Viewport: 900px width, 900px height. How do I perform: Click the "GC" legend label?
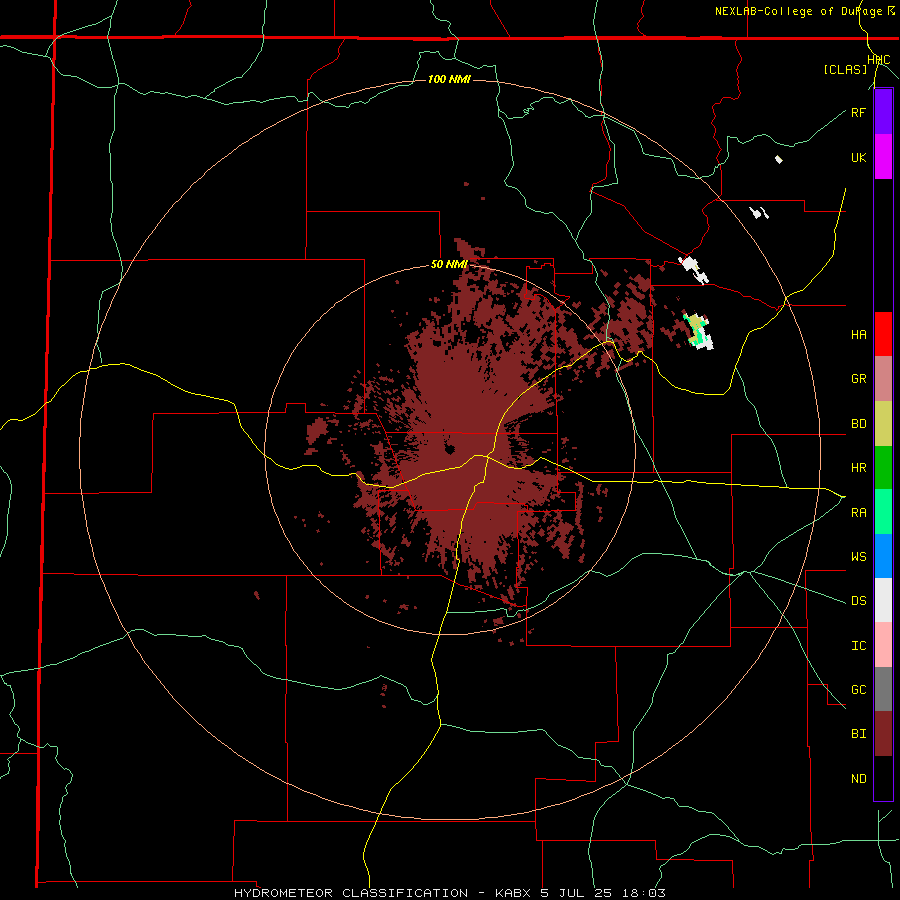click(858, 690)
